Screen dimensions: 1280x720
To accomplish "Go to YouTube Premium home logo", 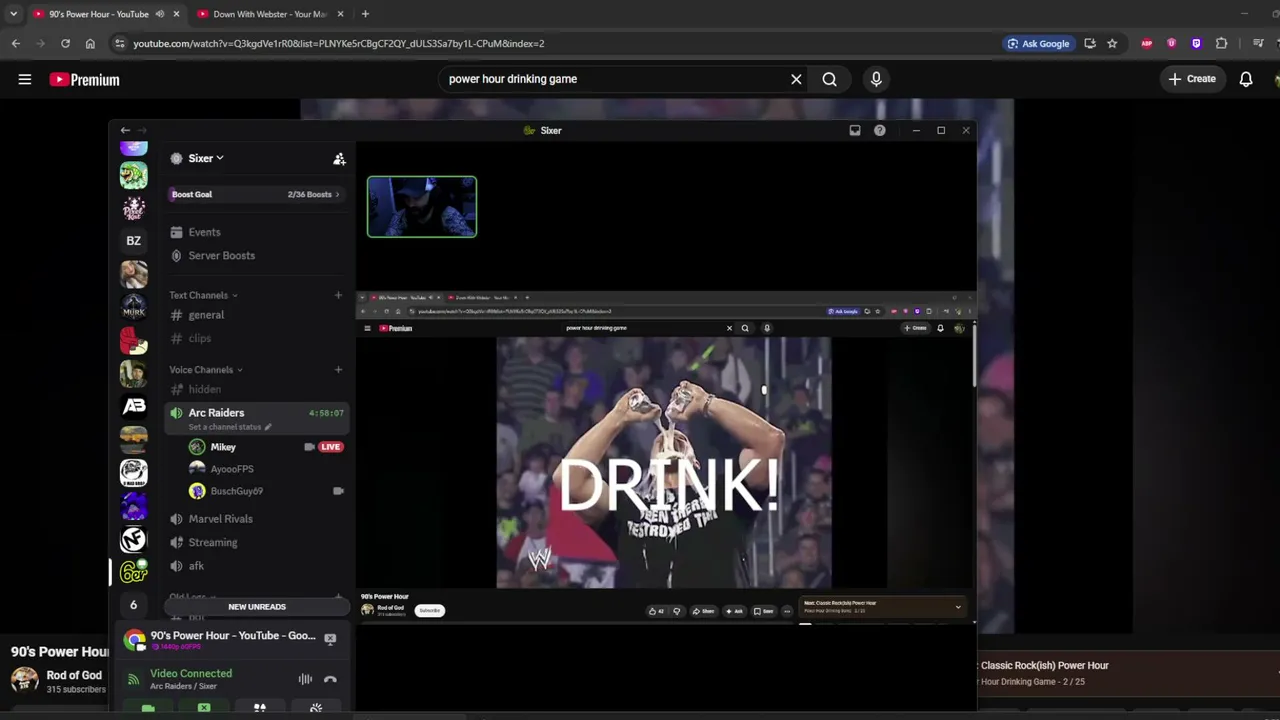I will tap(85, 80).
